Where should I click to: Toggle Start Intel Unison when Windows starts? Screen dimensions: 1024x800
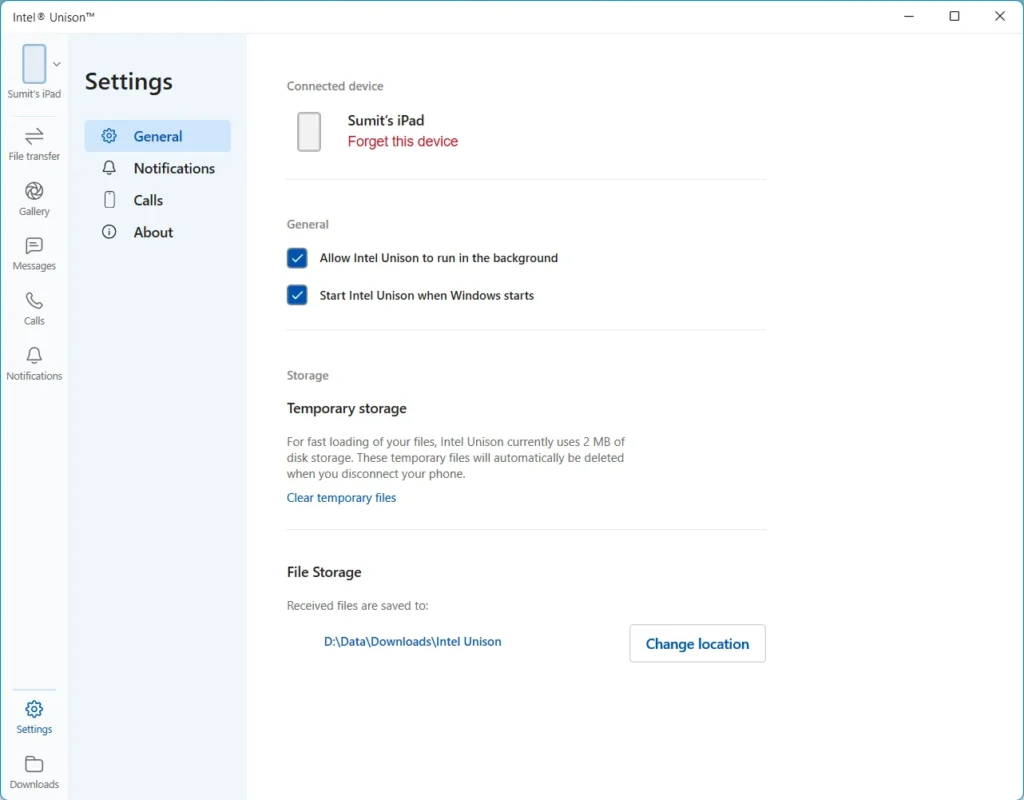(297, 295)
